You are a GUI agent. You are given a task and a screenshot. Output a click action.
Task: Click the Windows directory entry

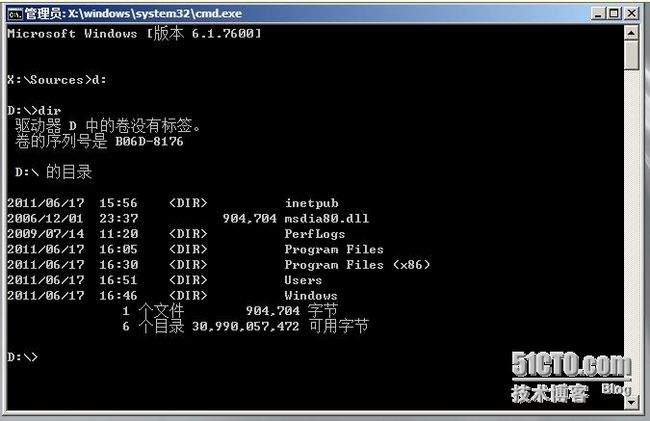click(x=311, y=295)
